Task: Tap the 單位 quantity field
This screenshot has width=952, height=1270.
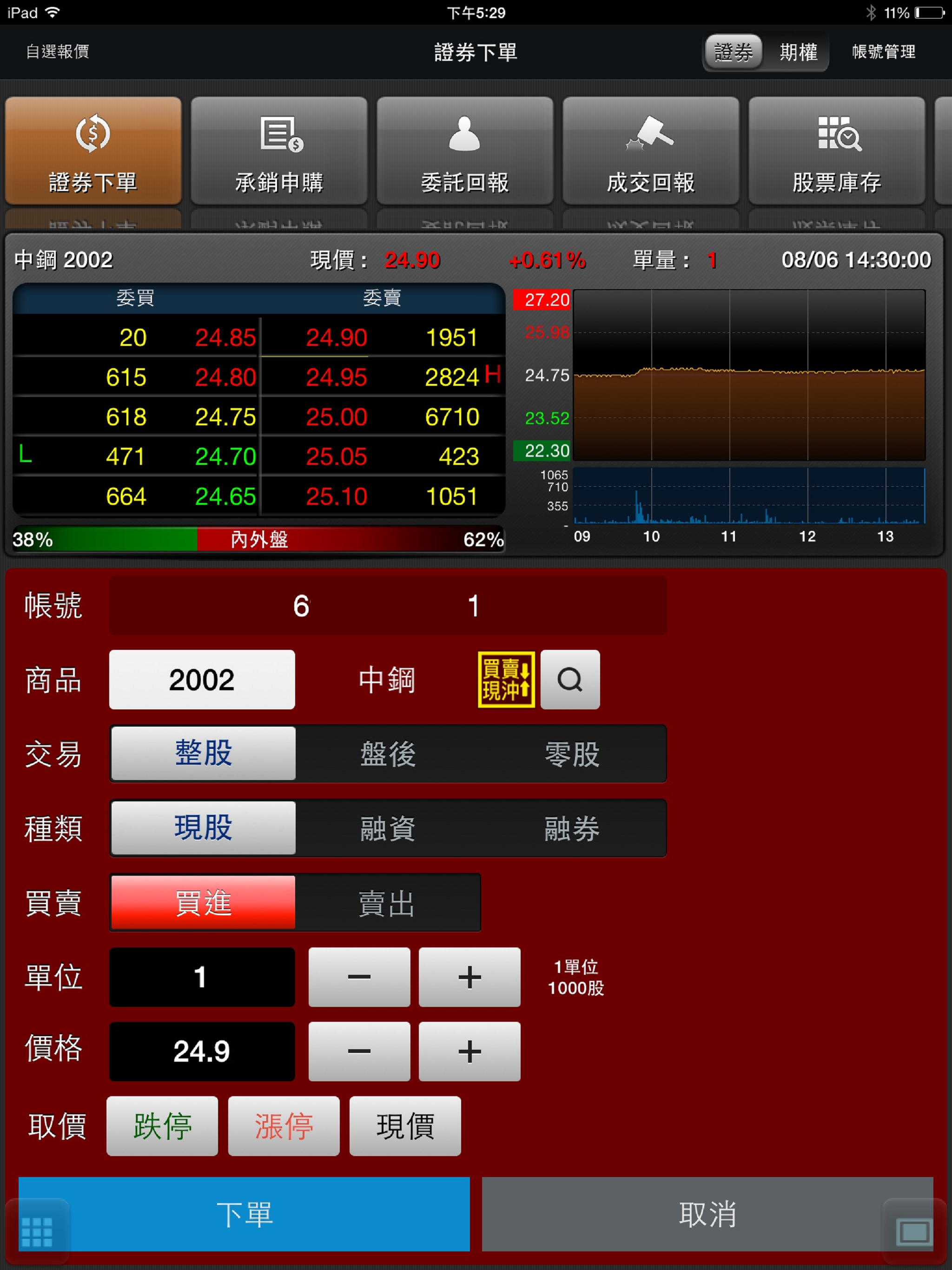Action: click(202, 977)
